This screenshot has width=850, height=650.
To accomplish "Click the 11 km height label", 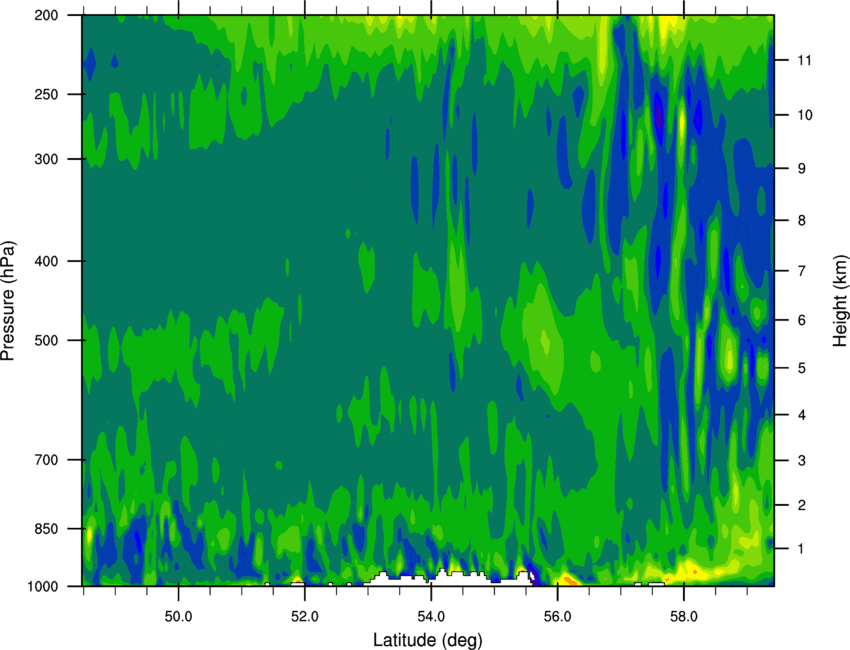I will 804,60.
